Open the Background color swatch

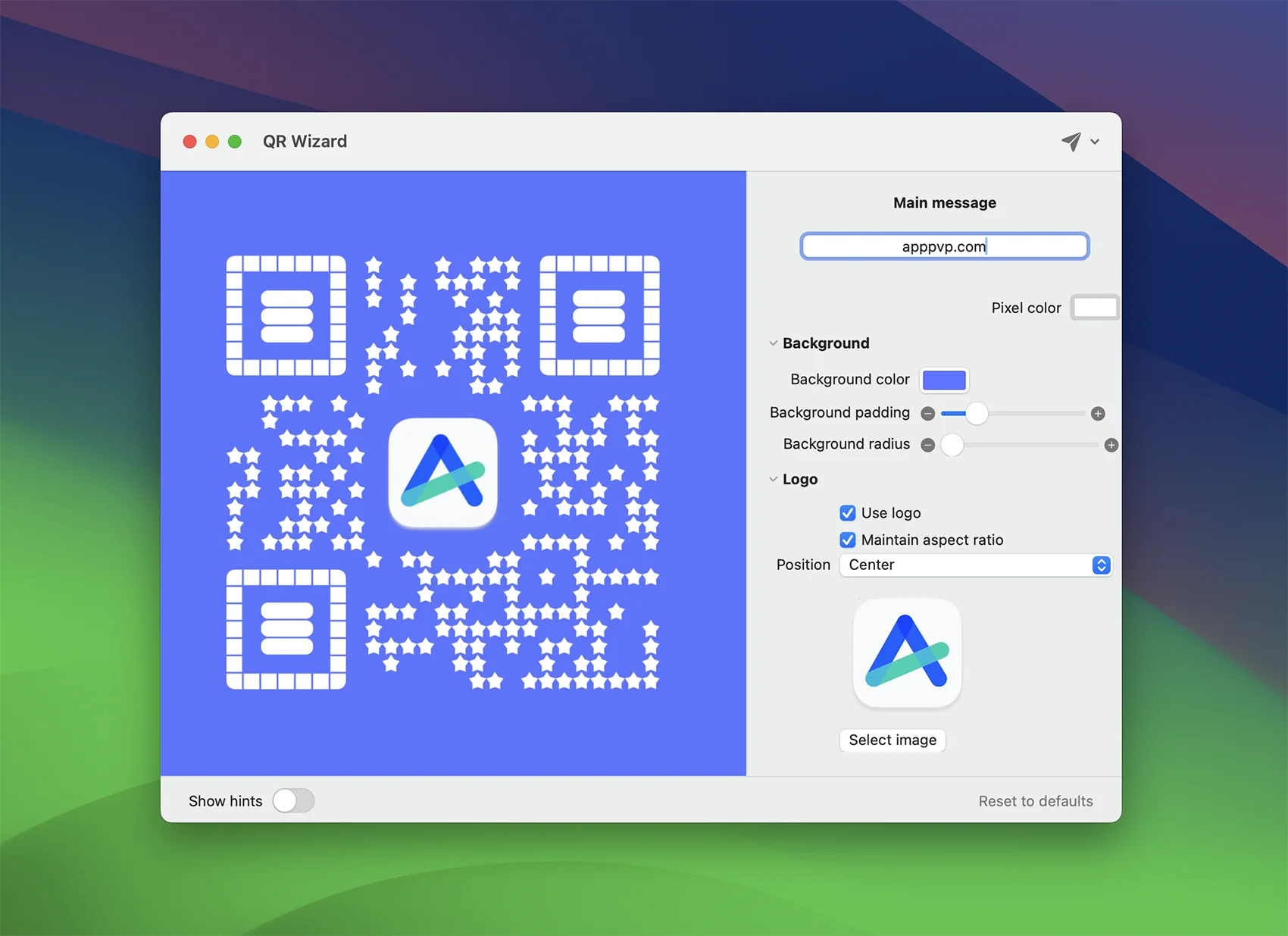[x=944, y=380]
